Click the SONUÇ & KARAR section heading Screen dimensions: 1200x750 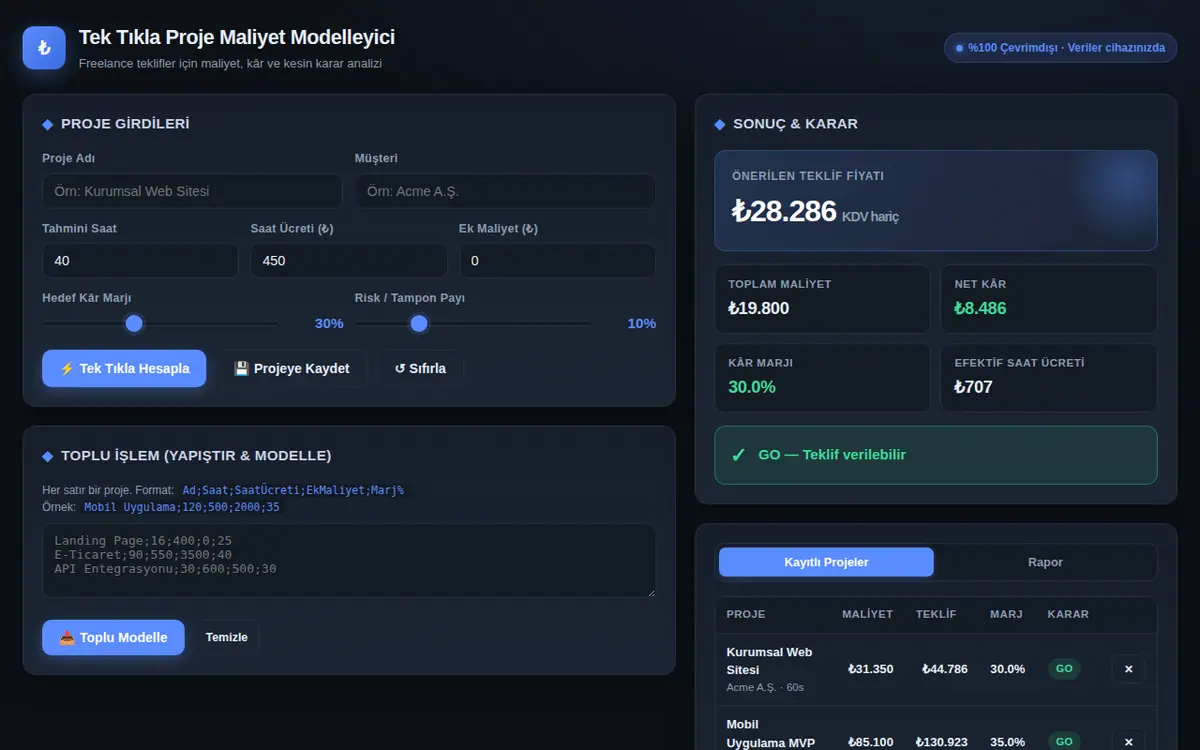pos(795,124)
